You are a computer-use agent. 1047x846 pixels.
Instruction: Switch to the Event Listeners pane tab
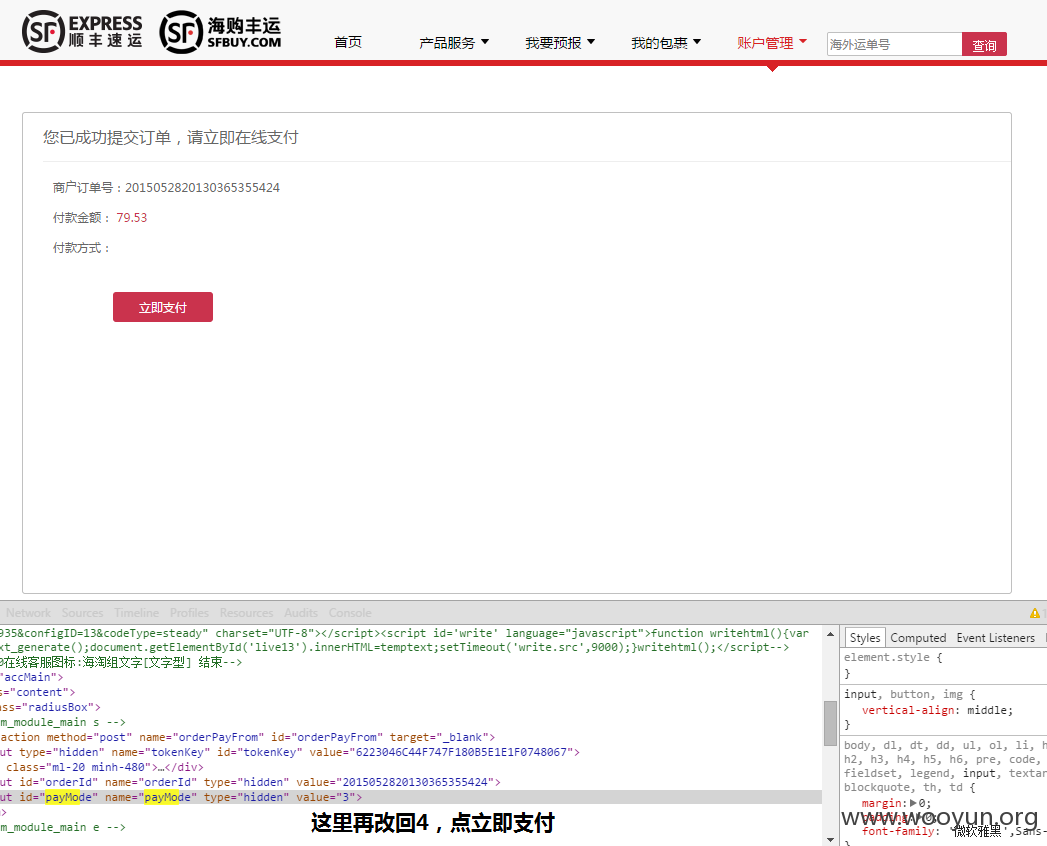pos(996,638)
